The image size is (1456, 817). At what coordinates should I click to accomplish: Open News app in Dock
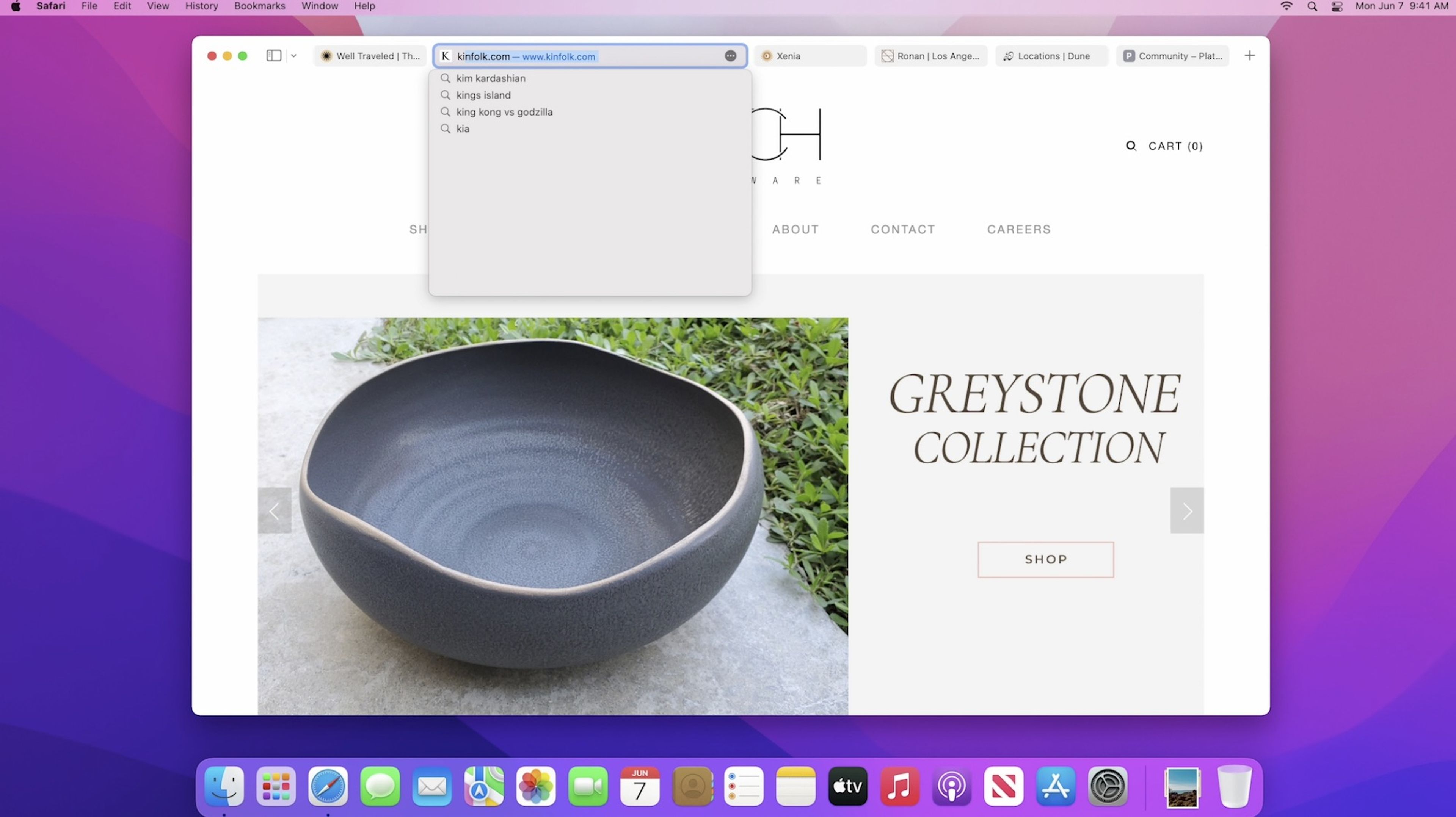tap(1004, 786)
